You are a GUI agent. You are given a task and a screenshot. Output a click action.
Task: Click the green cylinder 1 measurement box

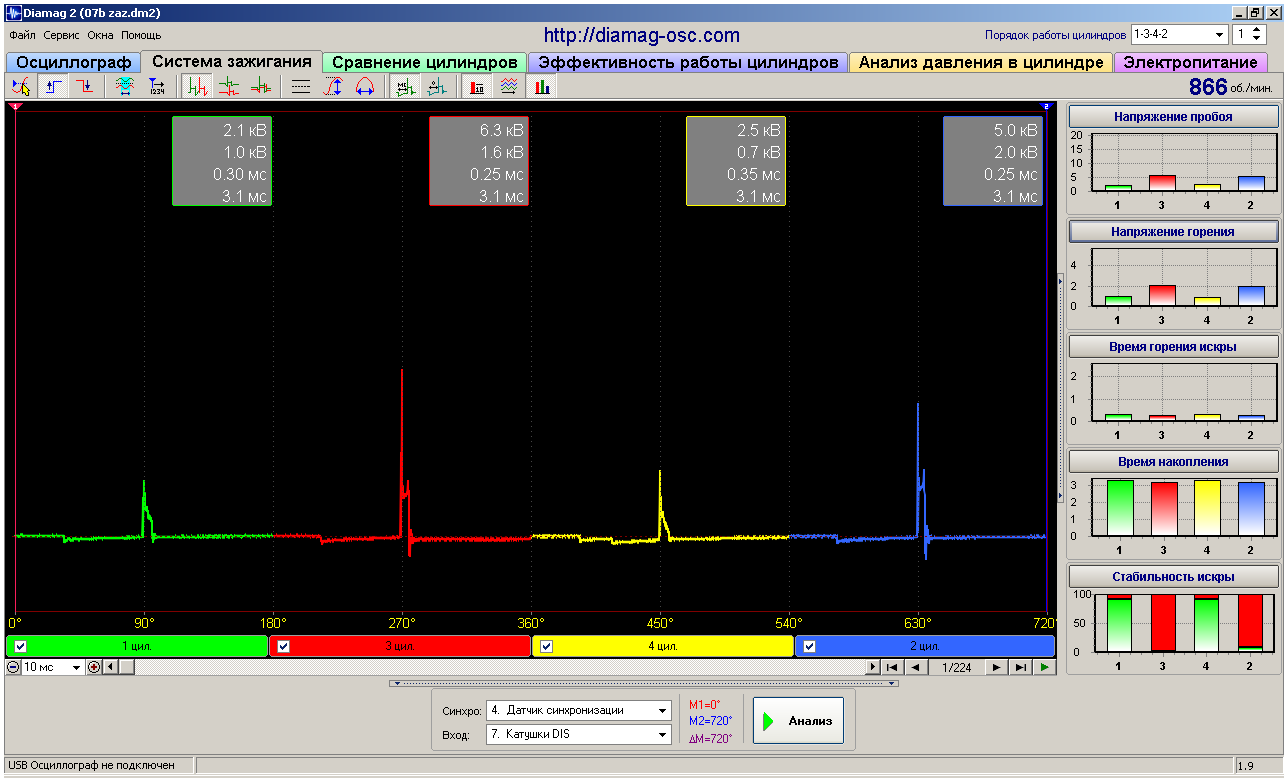222,161
